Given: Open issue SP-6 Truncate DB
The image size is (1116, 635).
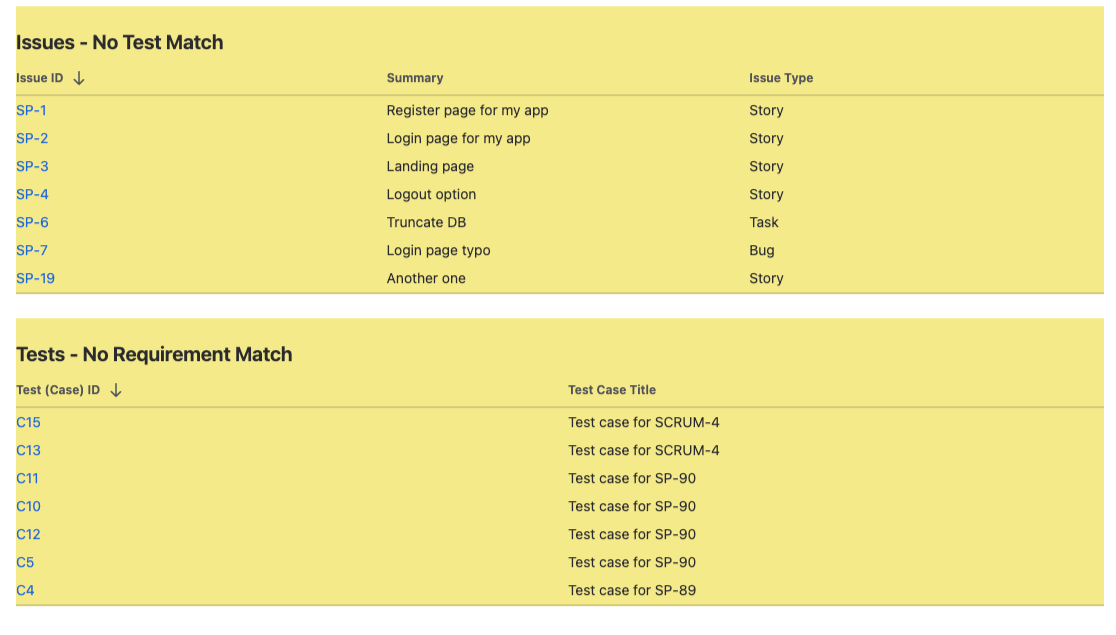Looking at the screenshot, I should pos(32,222).
